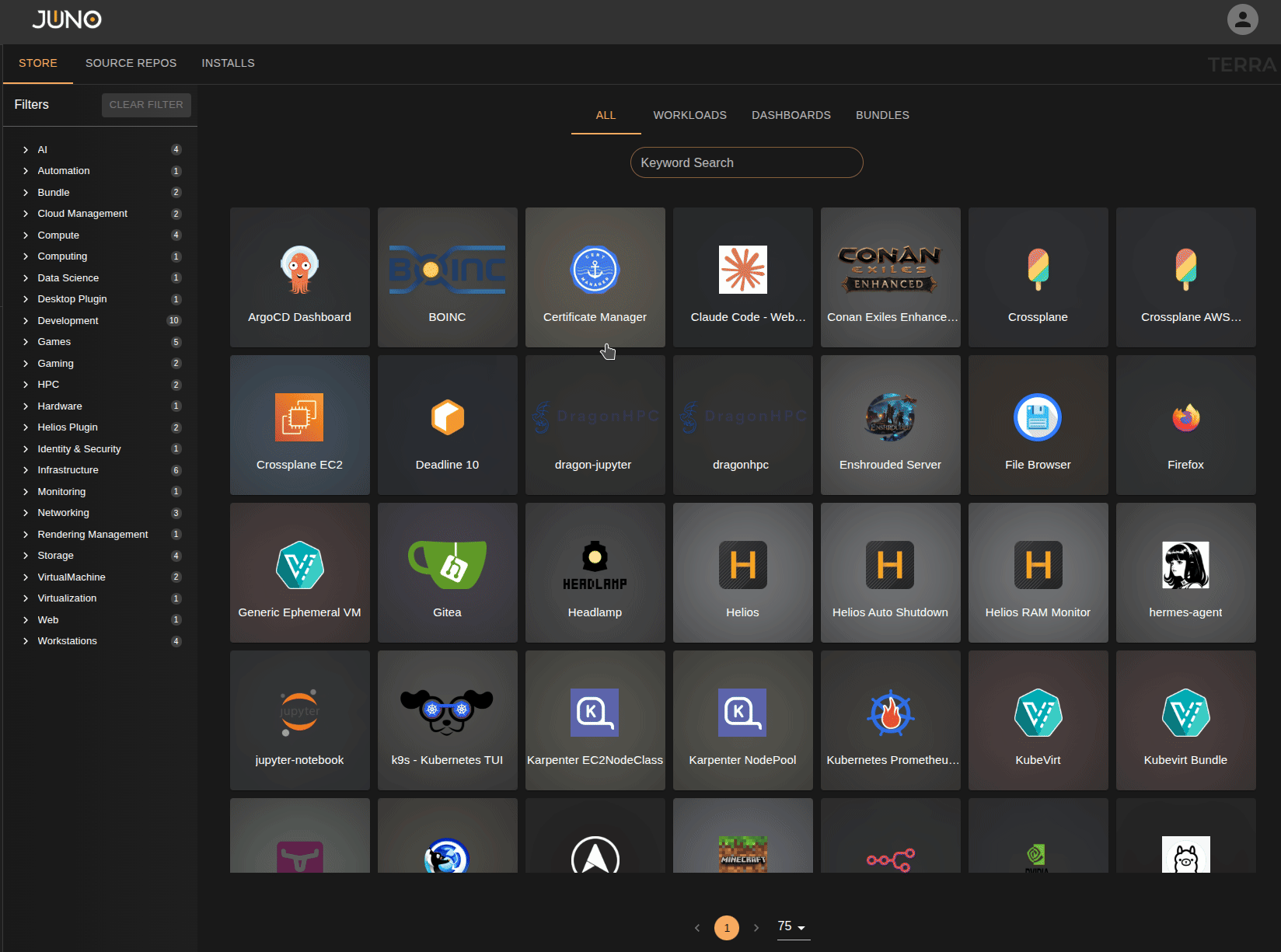Open the Karpenter NodePool icon
The image size is (1281, 952).
pyautogui.click(x=742, y=713)
